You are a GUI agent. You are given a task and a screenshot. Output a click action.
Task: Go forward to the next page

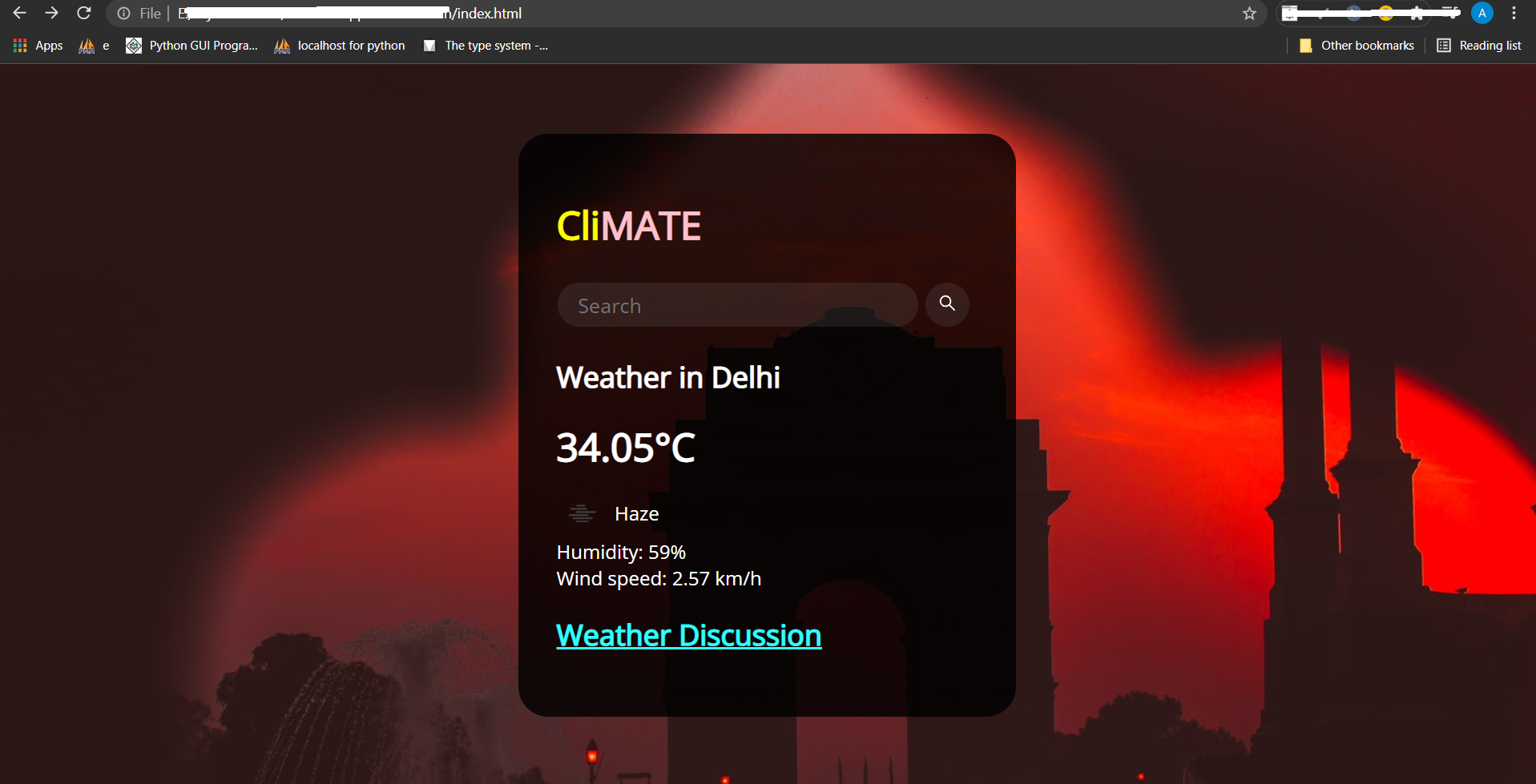[x=51, y=13]
